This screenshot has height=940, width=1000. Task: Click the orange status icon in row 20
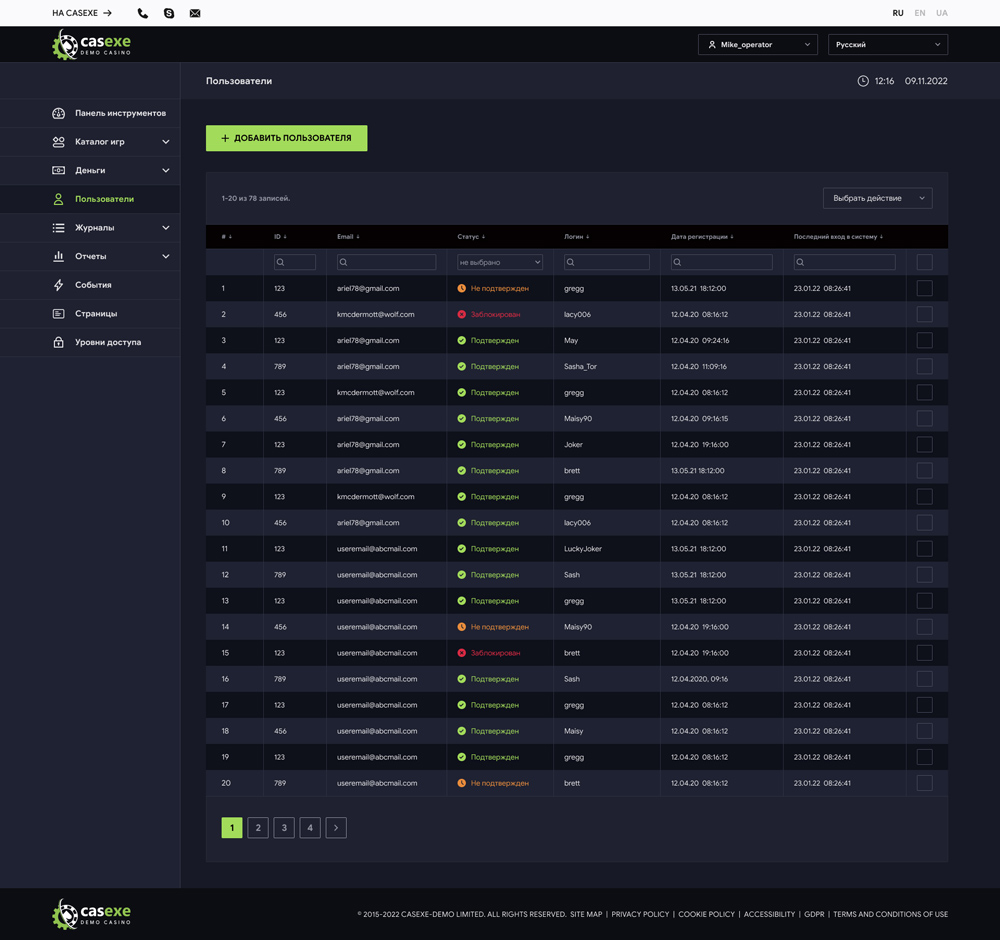point(462,783)
